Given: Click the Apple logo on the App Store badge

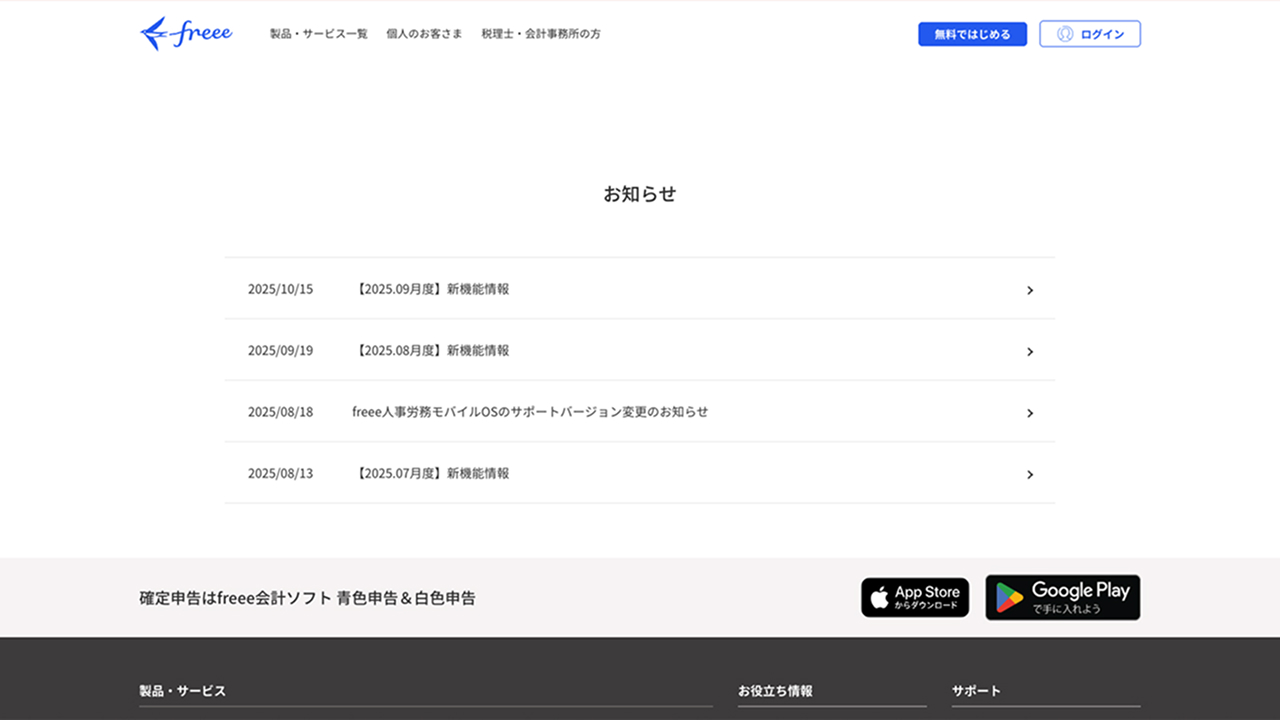Looking at the screenshot, I should (880, 597).
